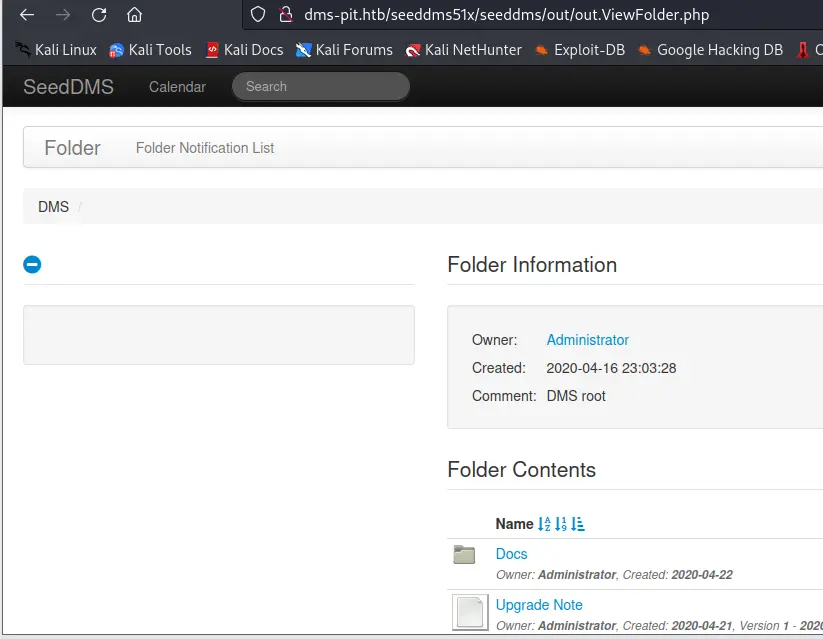This screenshot has height=639, width=823.
Task: Open the Kali Docs bookmark
Action: [x=245, y=50]
